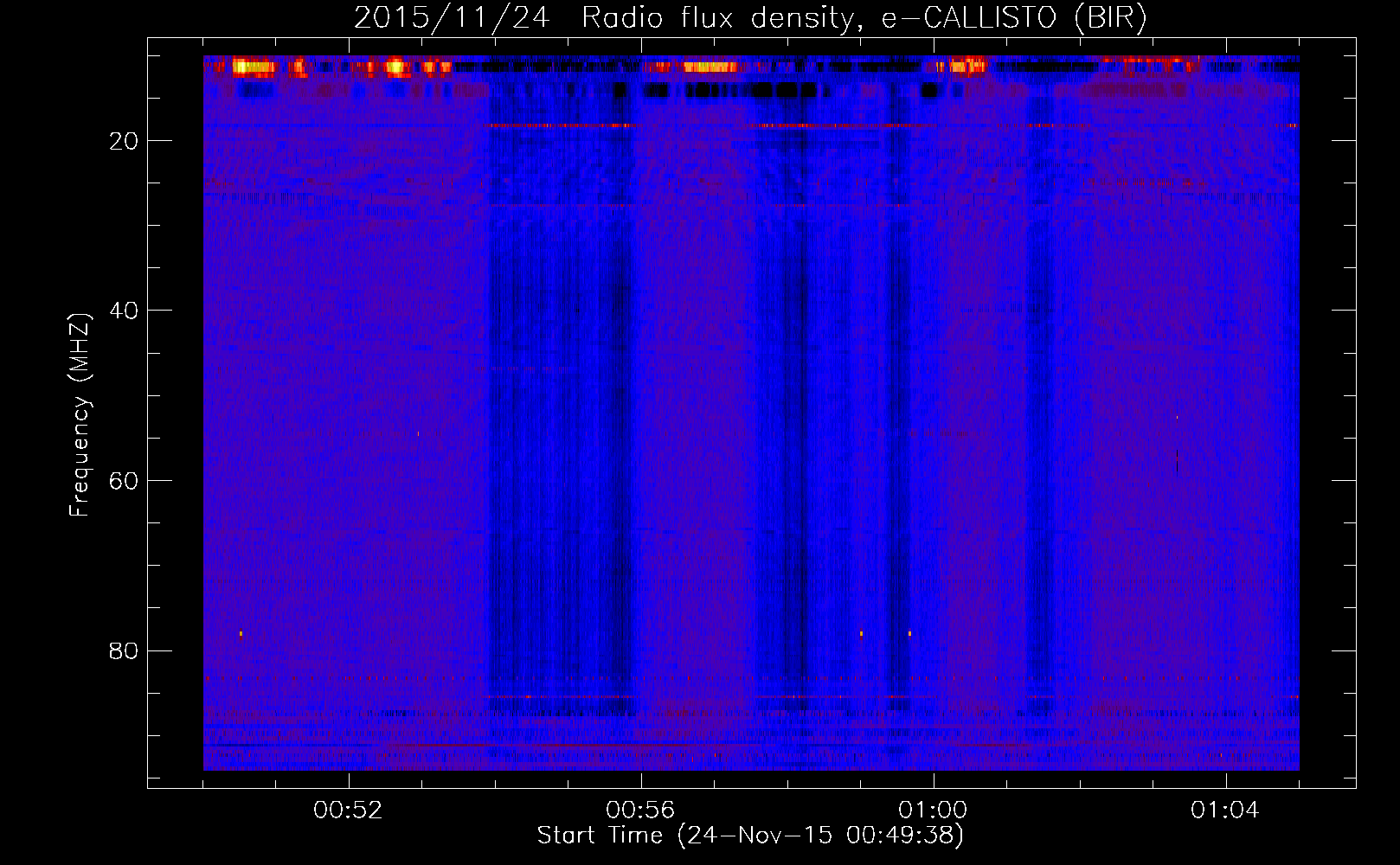1400x865 pixels.
Task: Click the 'Frequency (MHZ)' y-axis label
Action: [x=80, y=415]
